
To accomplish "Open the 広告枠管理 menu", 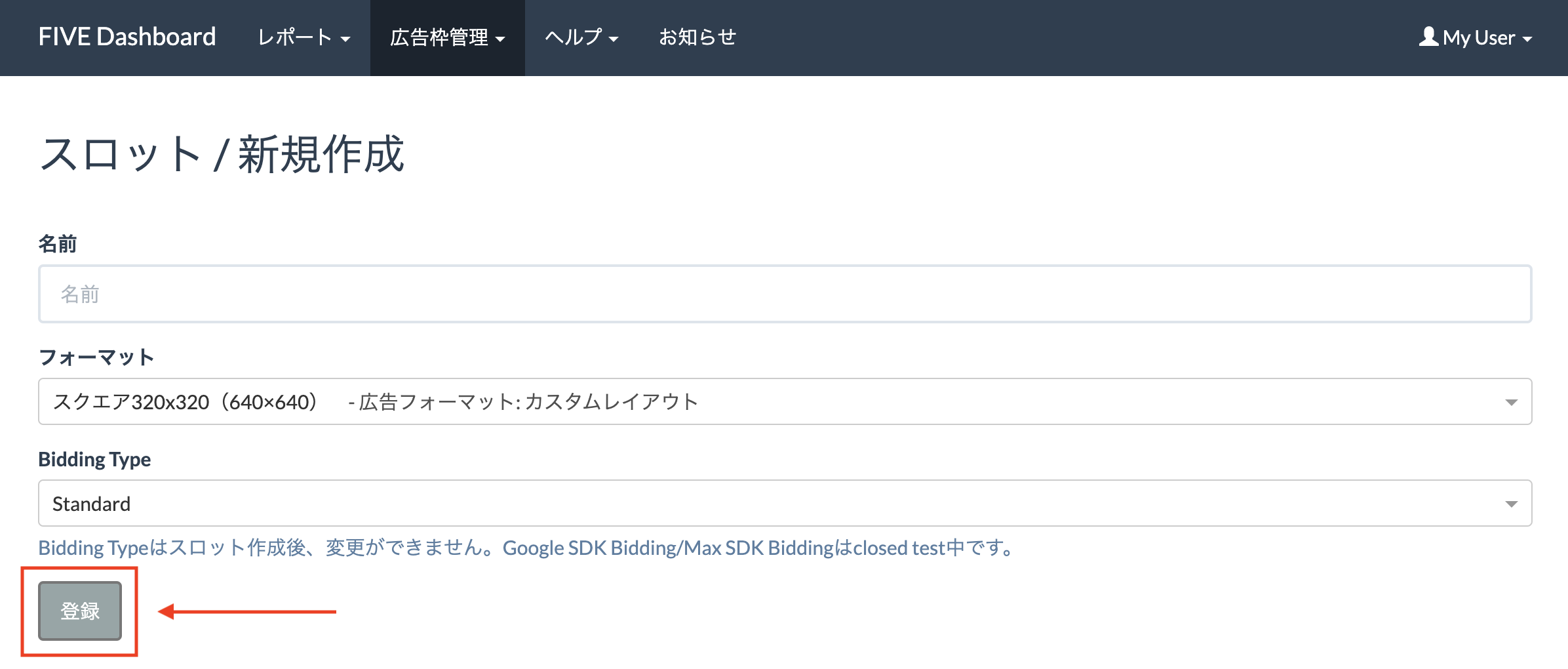I will (x=447, y=37).
